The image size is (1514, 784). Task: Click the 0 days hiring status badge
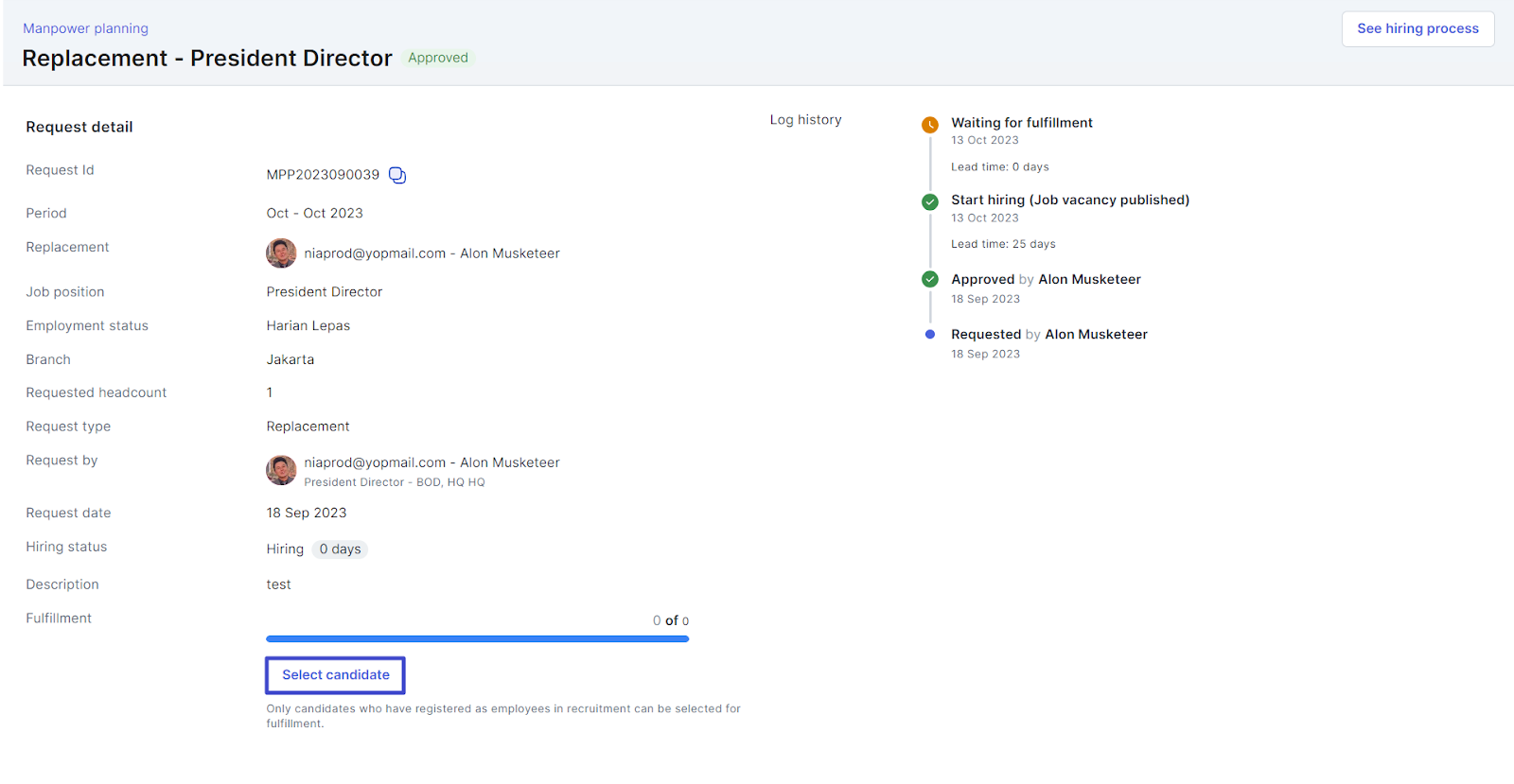[x=340, y=549]
